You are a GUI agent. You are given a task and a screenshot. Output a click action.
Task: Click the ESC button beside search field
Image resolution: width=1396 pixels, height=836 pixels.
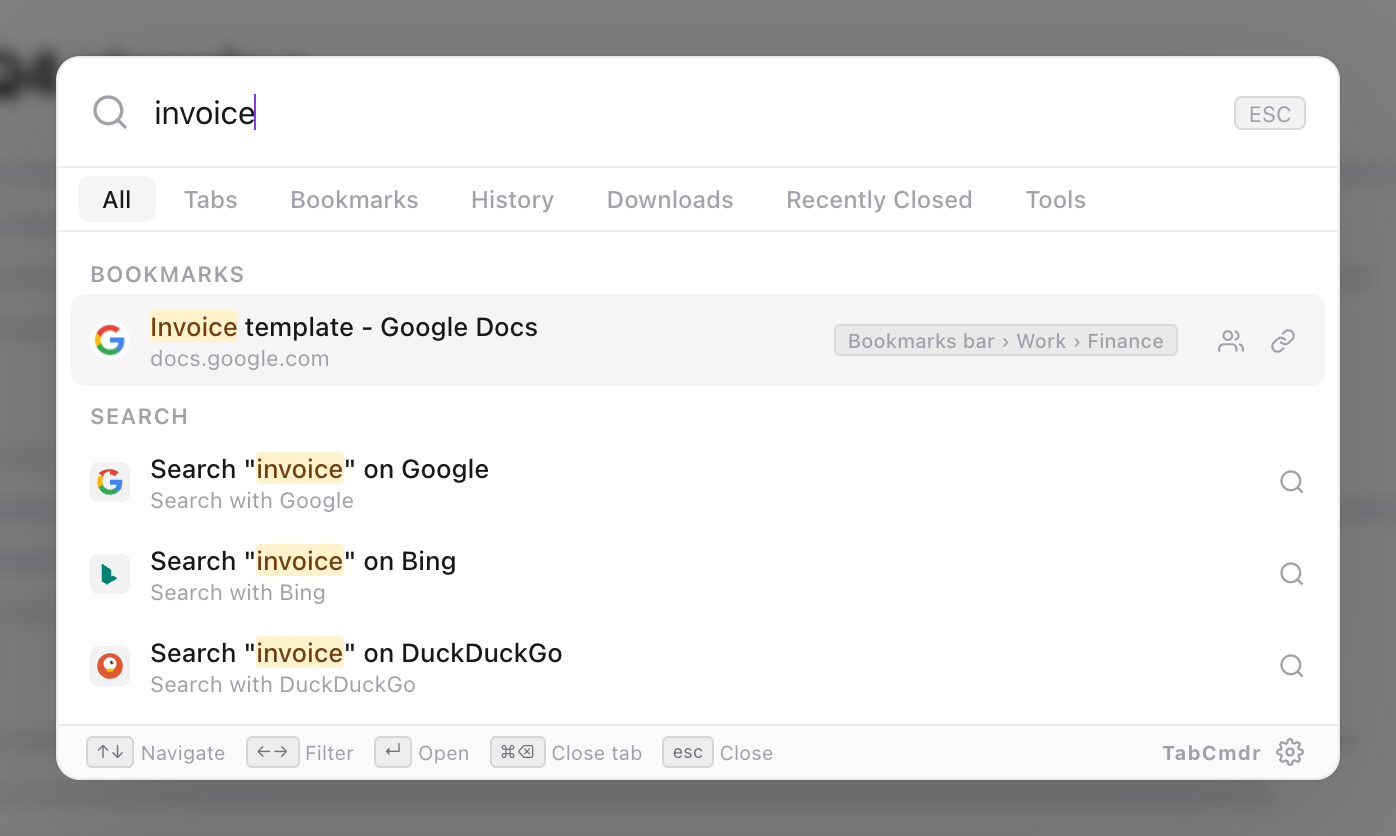click(1270, 113)
